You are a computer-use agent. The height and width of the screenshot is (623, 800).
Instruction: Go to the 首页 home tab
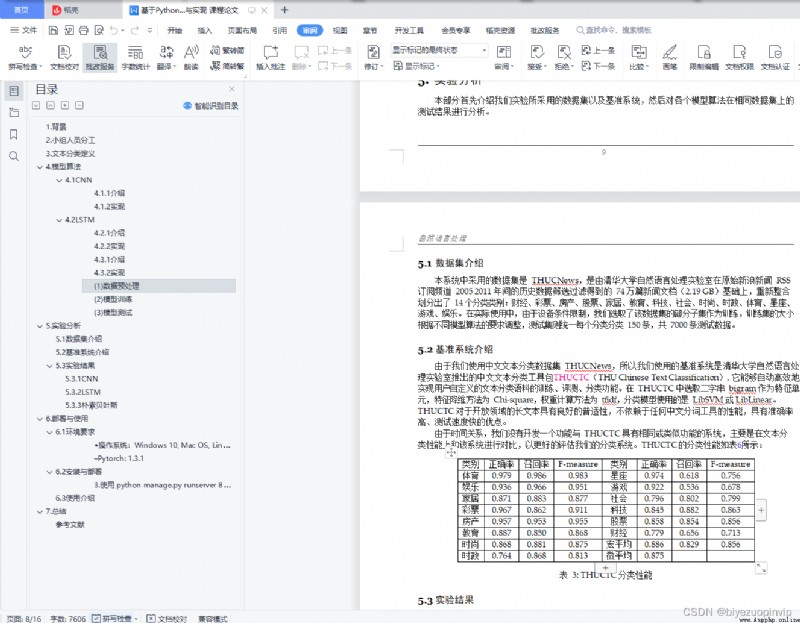pos(21,10)
